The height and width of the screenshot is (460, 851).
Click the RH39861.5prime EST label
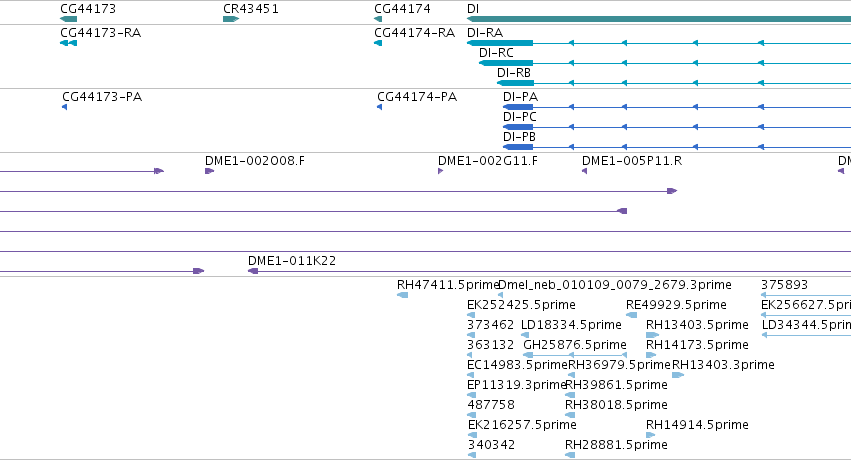tap(616, 385)
